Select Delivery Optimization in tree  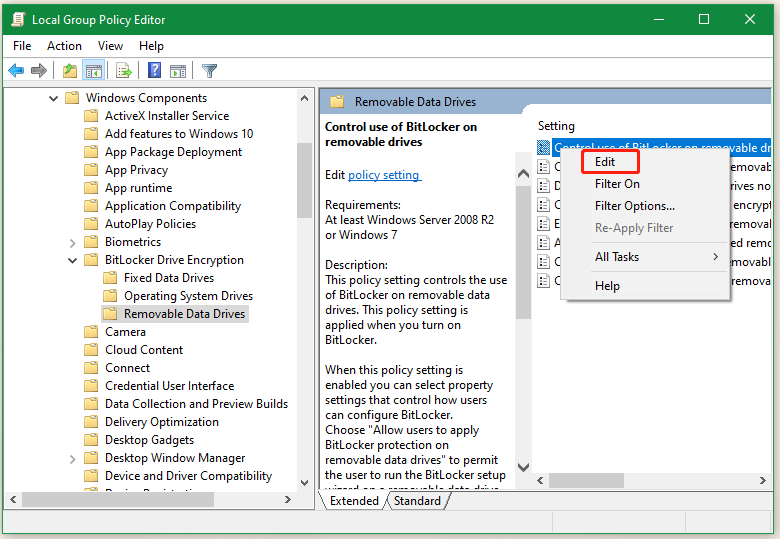pyautogui.click(x=162, y=422)
